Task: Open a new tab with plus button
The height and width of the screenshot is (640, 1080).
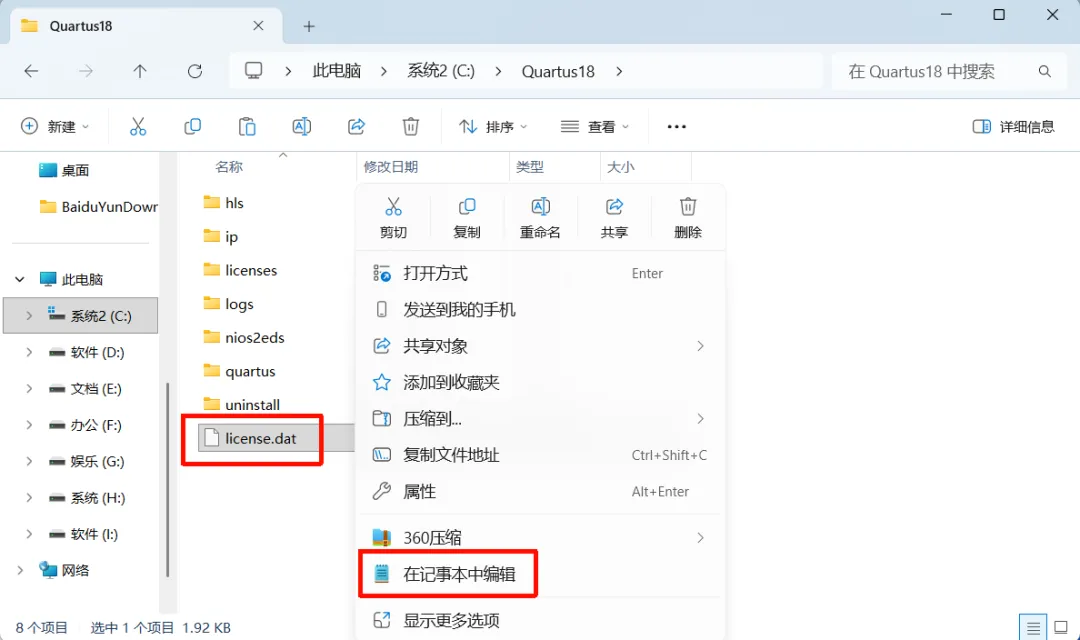Action: tap(309, 26)
